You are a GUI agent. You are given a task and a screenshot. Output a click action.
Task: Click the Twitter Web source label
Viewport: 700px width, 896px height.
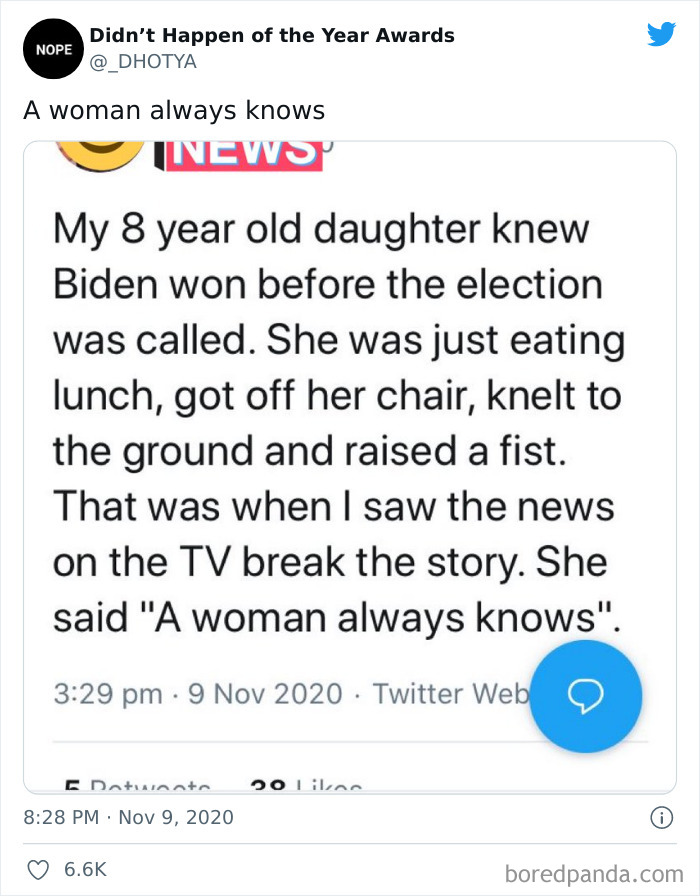click(452, 694)
